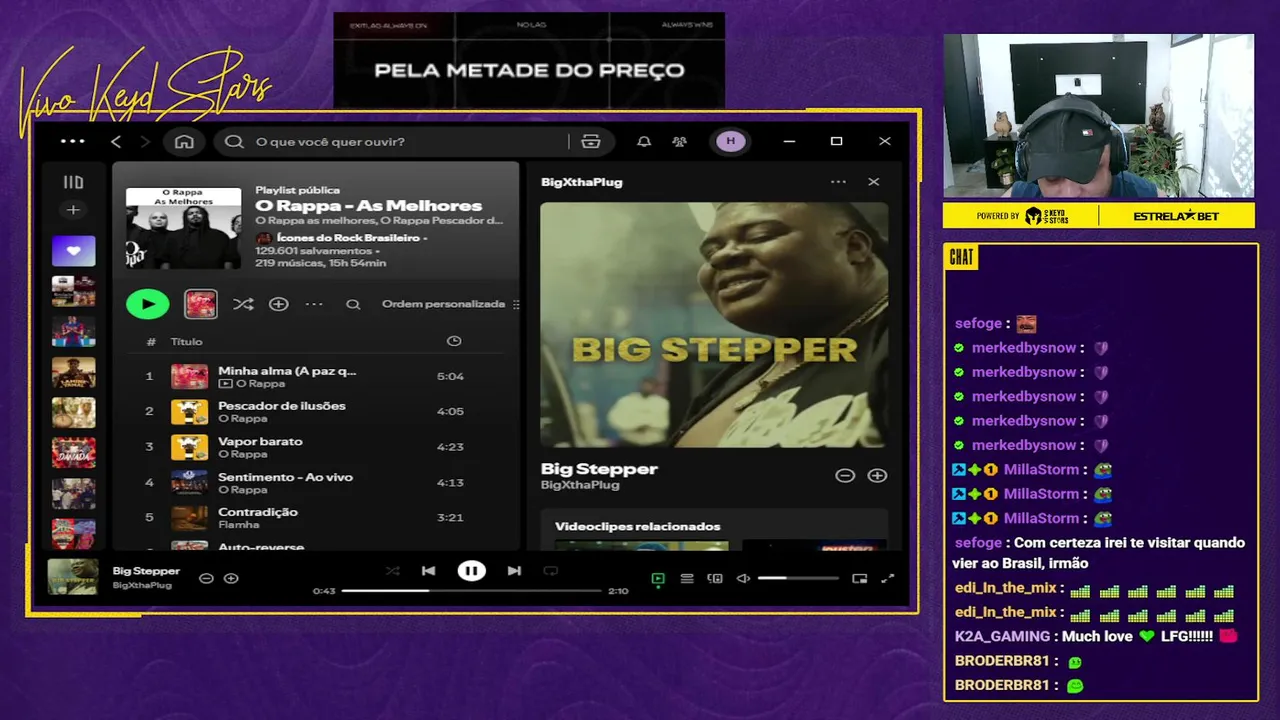
Task: Skip to the previous track
Action: point(428,571)
